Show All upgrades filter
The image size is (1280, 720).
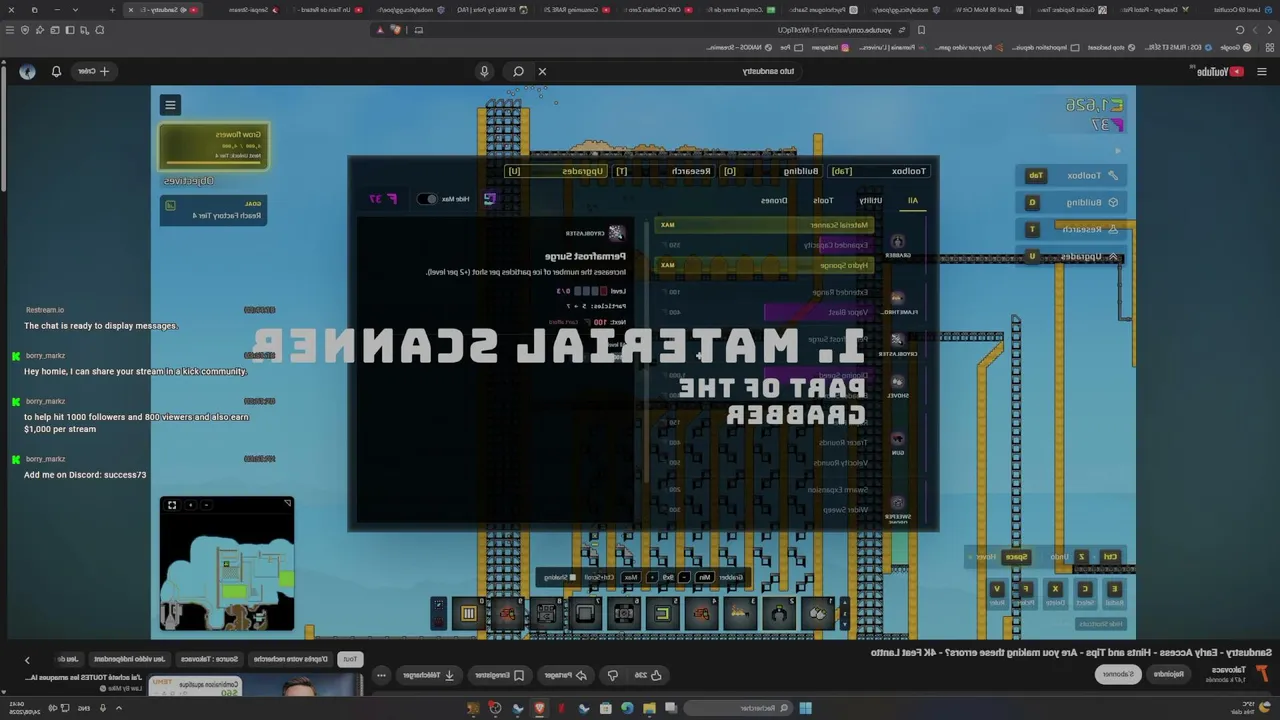[x=913, y=200]
